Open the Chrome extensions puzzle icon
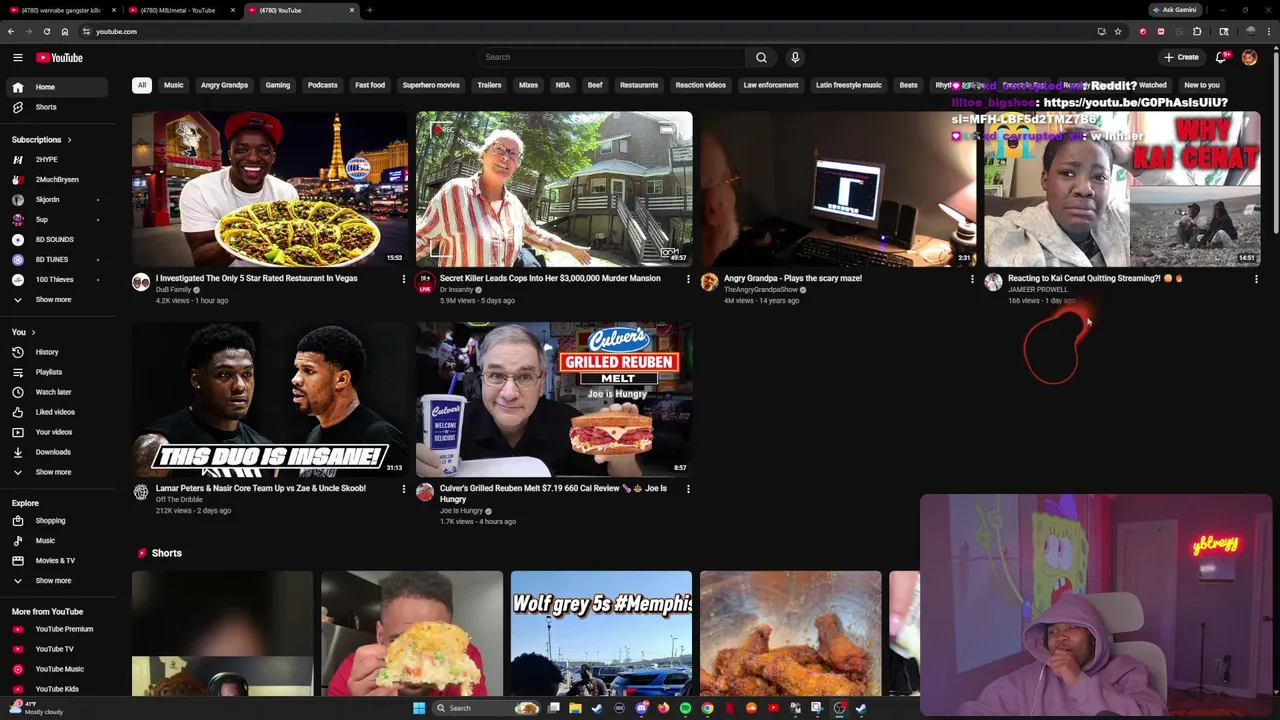Image resolution: width=1280 pixels, height=720 pixels. click(x=1197, y=31)
